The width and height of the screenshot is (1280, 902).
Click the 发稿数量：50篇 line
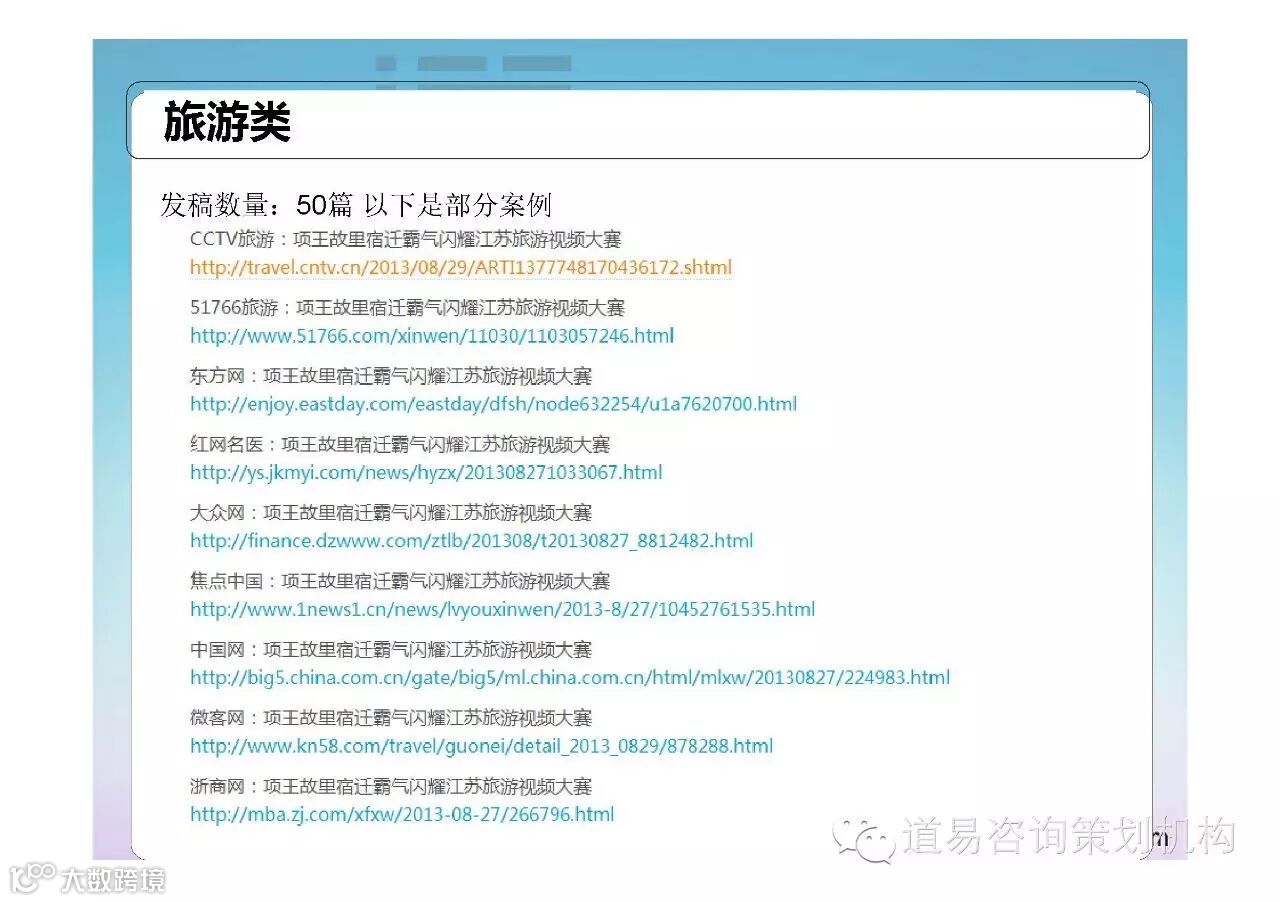[x=356, y=206]
